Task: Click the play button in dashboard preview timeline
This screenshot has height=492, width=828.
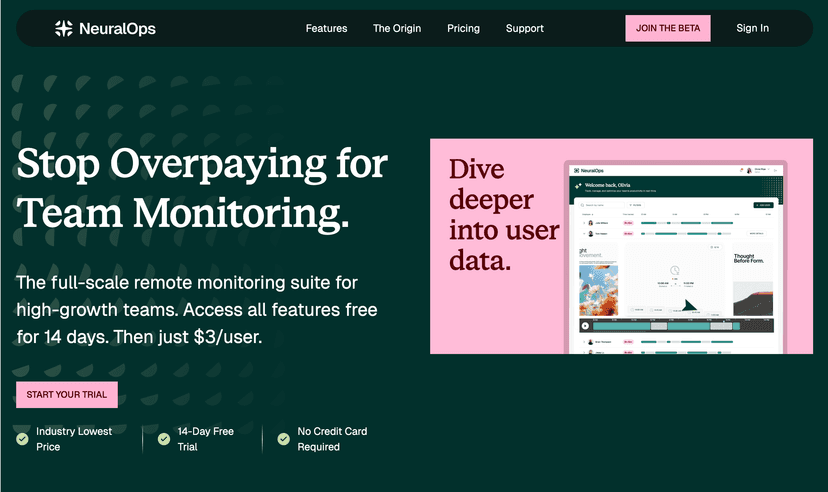Action: pos(585,326)
